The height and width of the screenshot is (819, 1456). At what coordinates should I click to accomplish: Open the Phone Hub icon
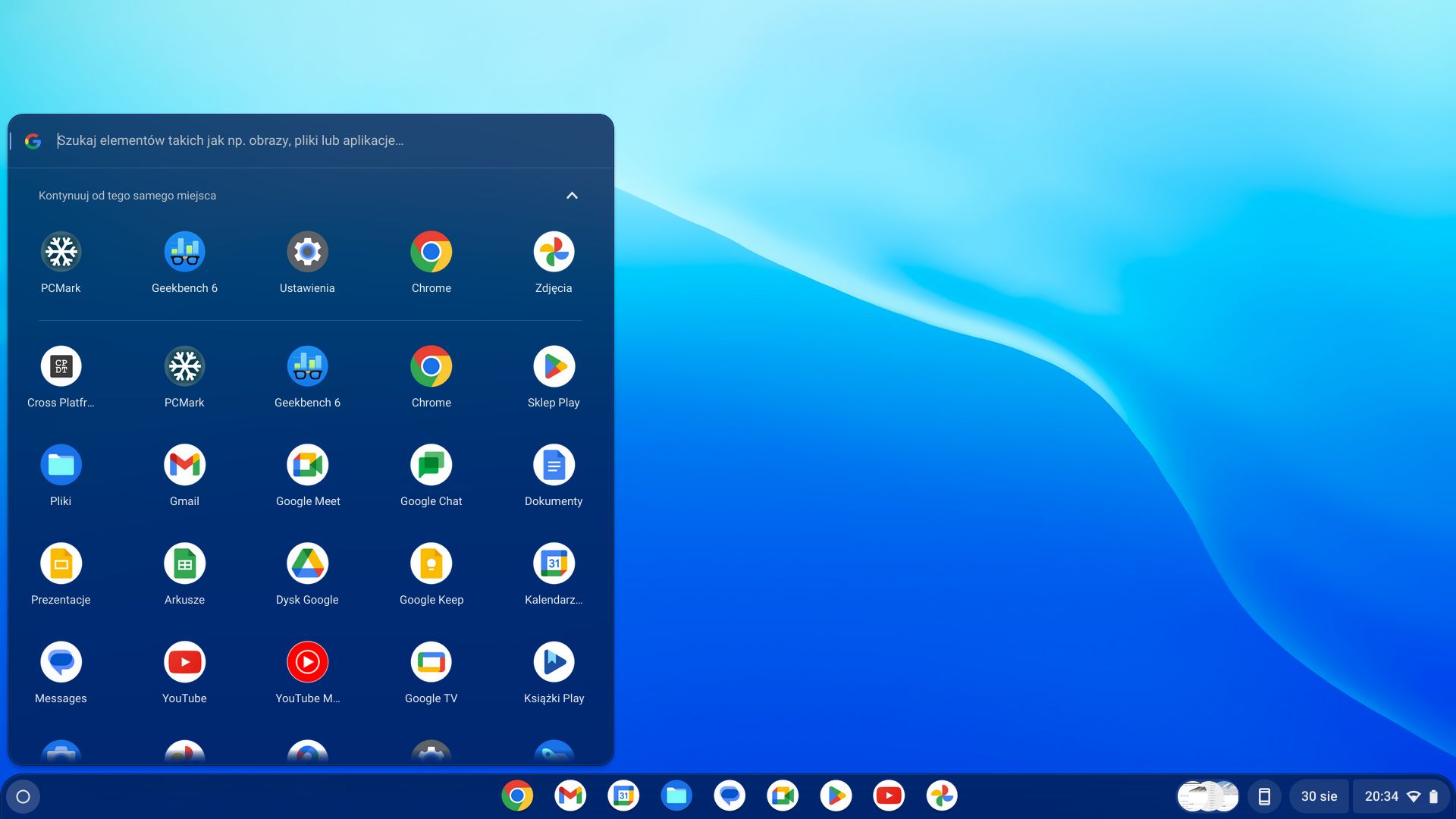point(1264,796)
